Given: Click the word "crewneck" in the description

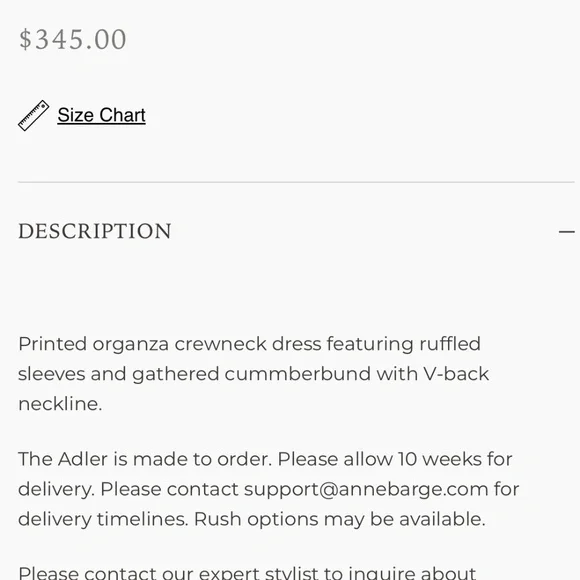Looking at the screenshot, I should [x=220, y=344].
